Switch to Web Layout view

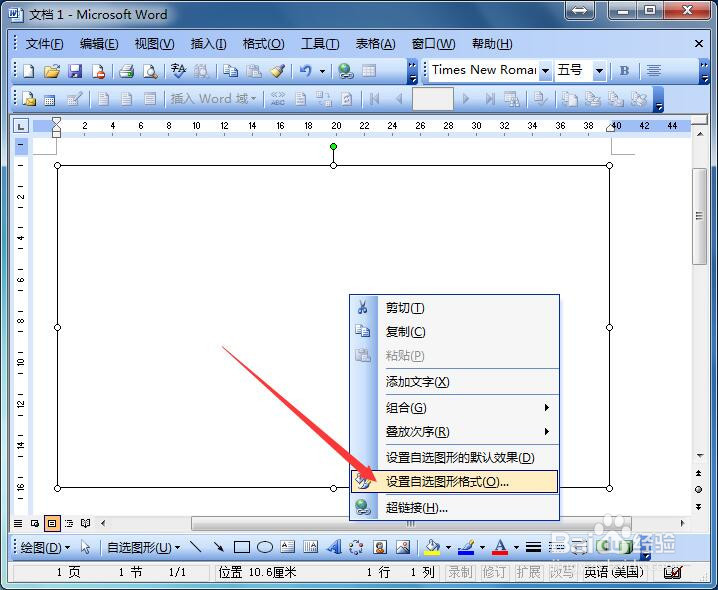(35, 523)
